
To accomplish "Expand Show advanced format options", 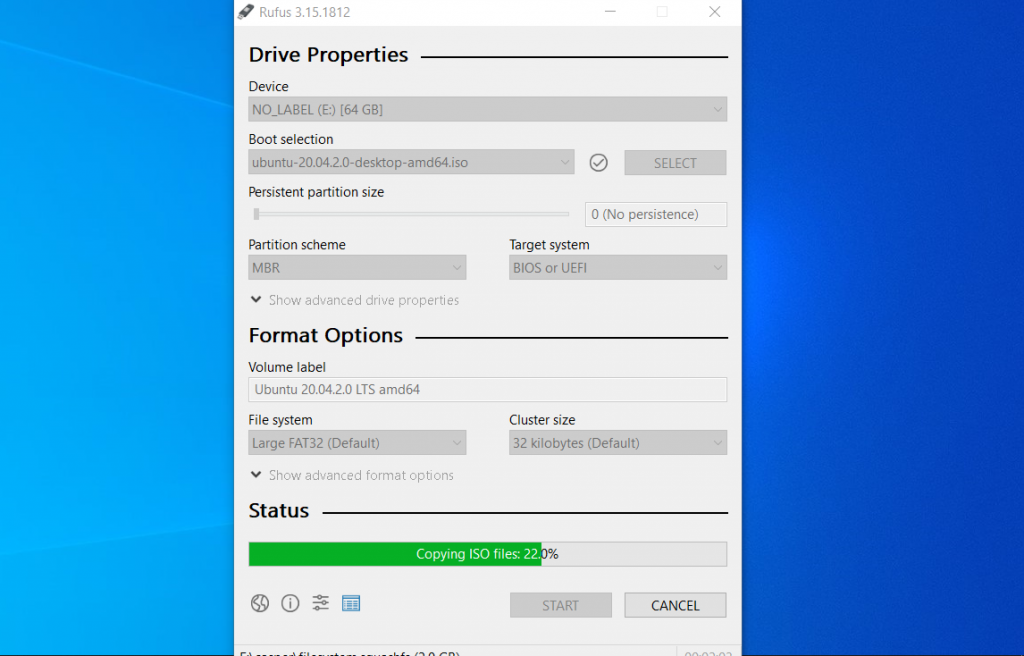I will 351,475.
